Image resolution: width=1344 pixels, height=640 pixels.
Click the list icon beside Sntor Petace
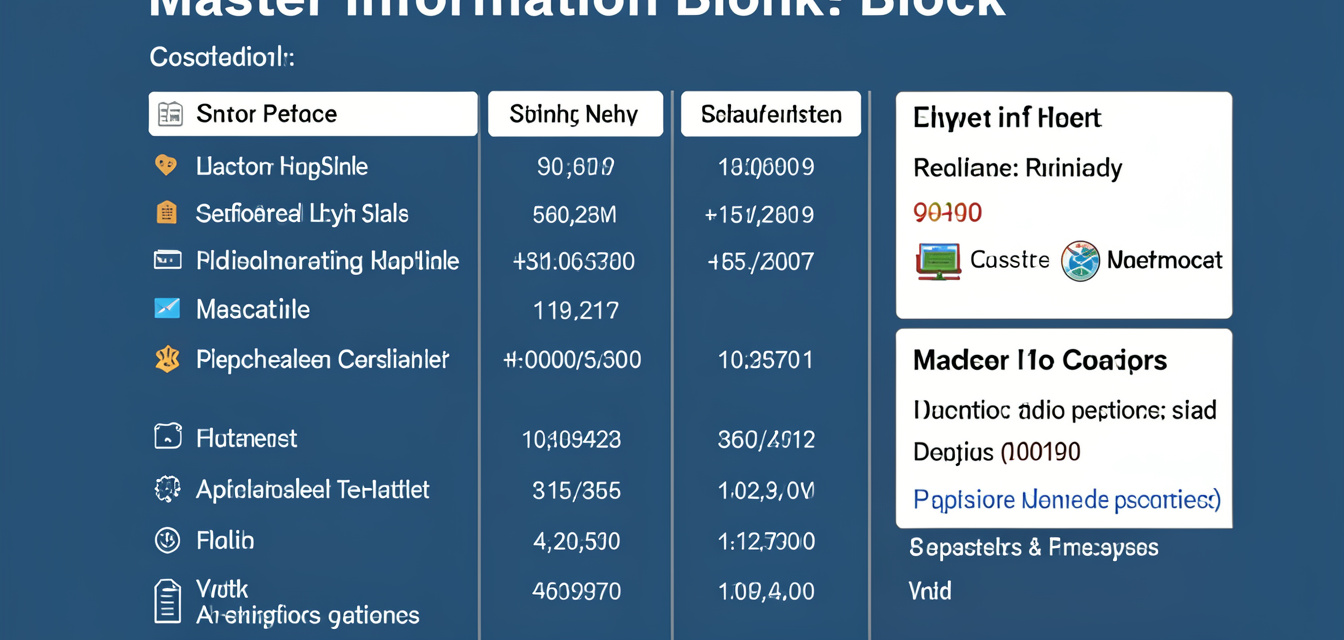170,114
